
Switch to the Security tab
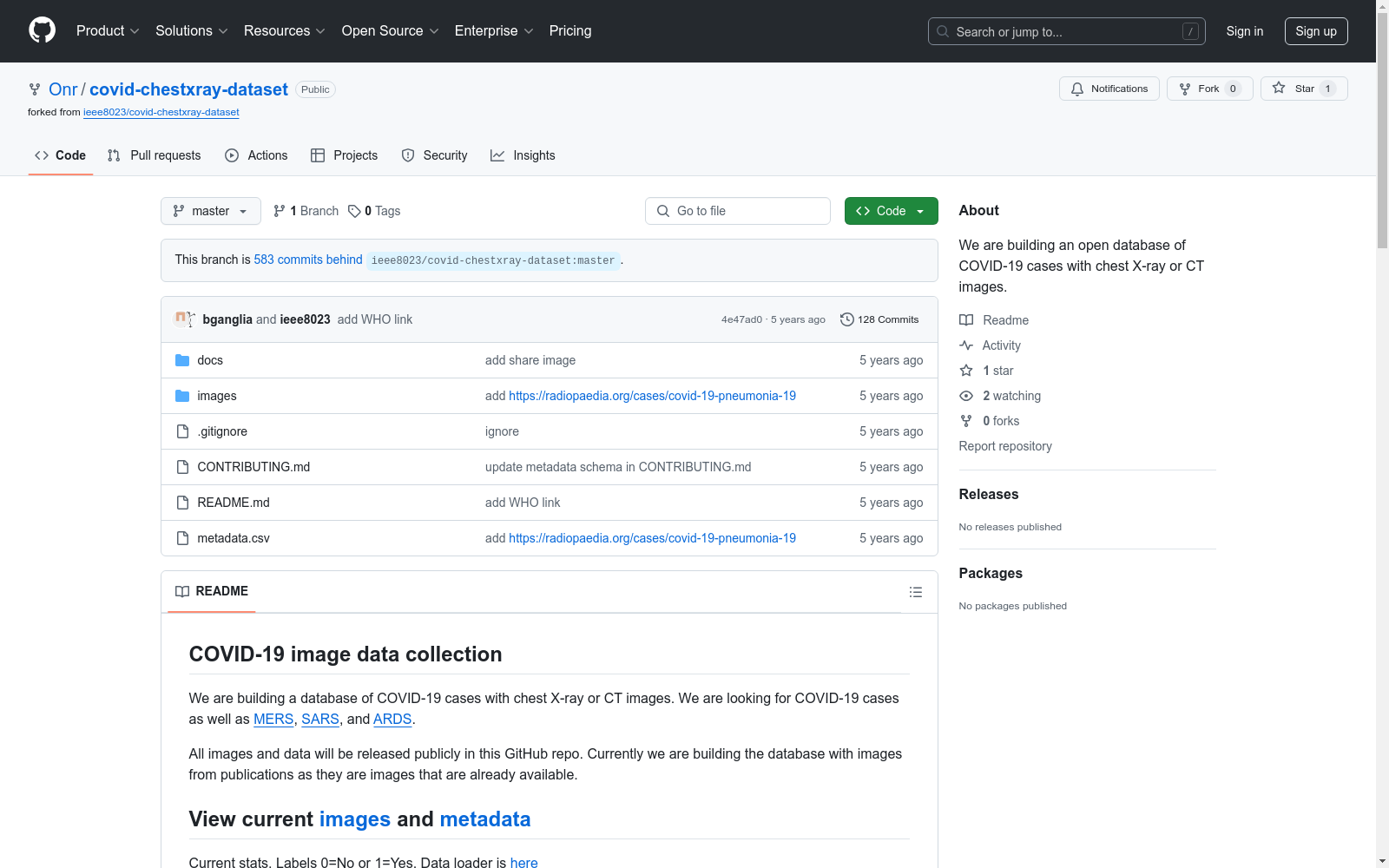click(434, 155)
